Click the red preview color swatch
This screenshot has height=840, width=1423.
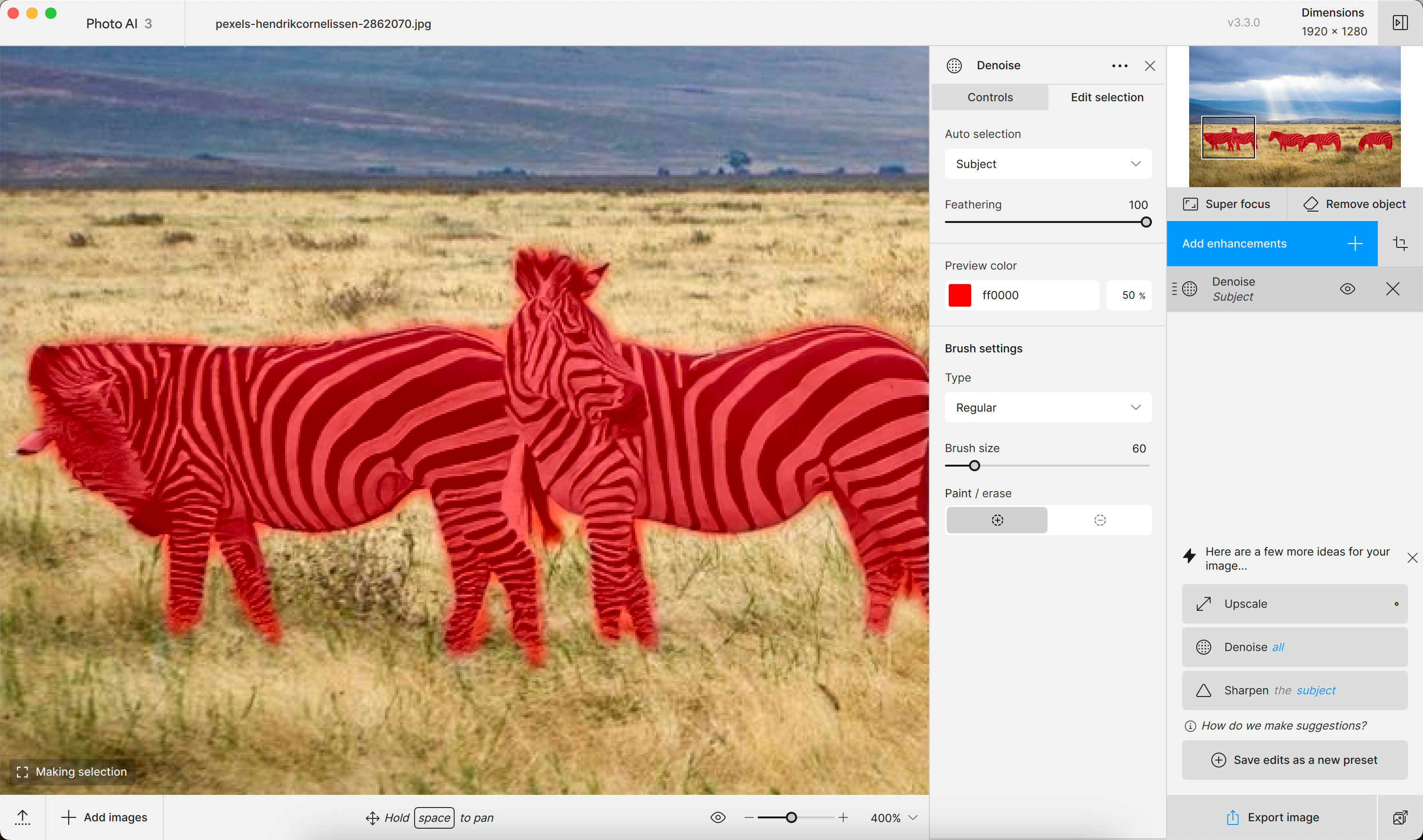click(x=959, y=295)
